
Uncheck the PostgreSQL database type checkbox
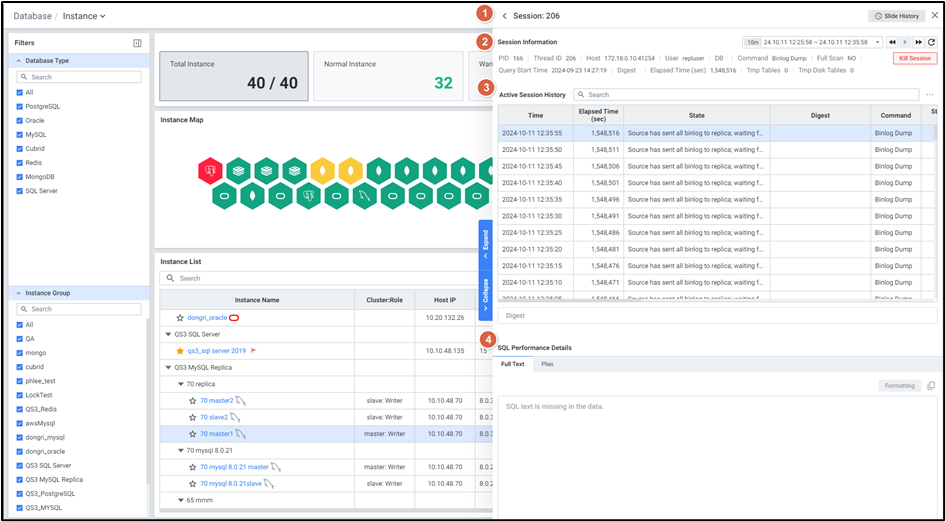(21, 106)
